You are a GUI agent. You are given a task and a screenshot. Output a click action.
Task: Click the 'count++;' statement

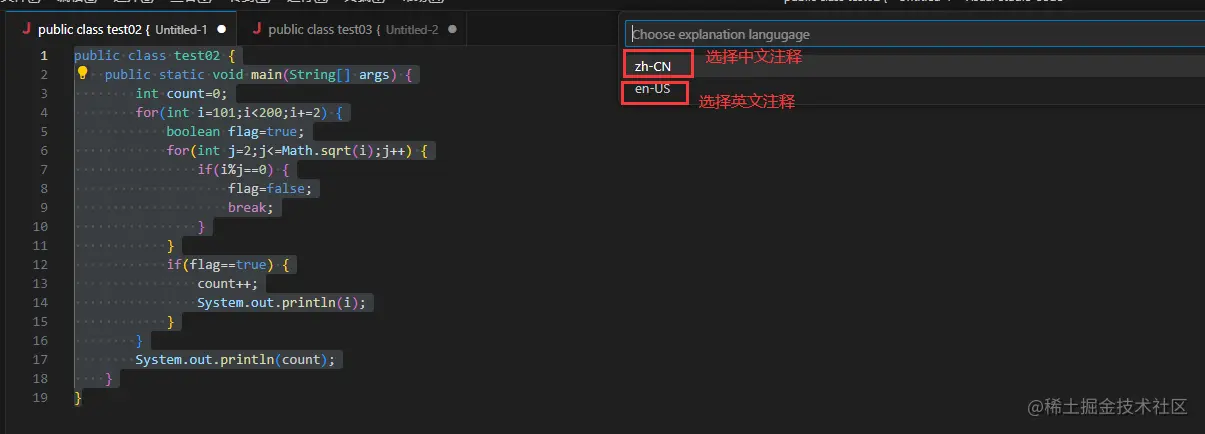pos(228,283)
